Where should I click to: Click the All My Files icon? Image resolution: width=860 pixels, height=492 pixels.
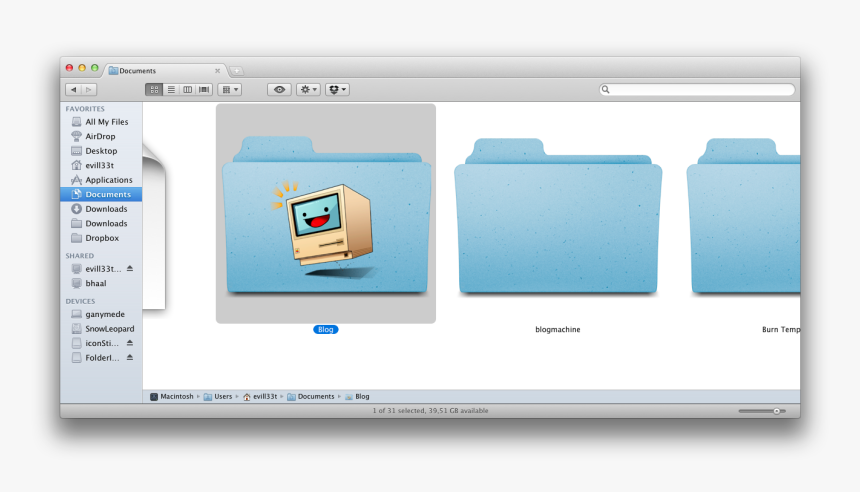tap(76, 122)
